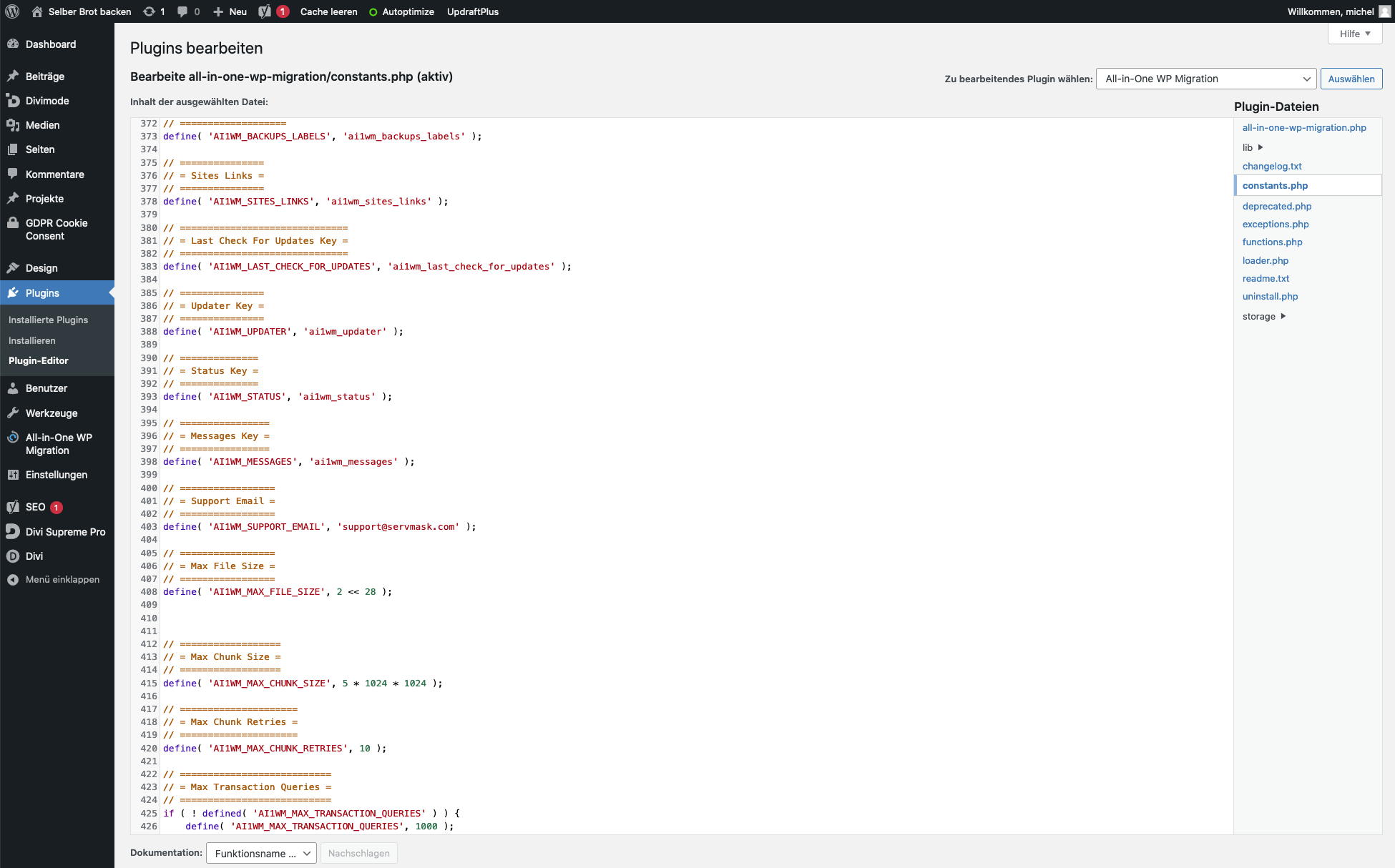Click the GDPR Cookie Consent lock icon
The image size is (1395, 868).
coord(13,223)
